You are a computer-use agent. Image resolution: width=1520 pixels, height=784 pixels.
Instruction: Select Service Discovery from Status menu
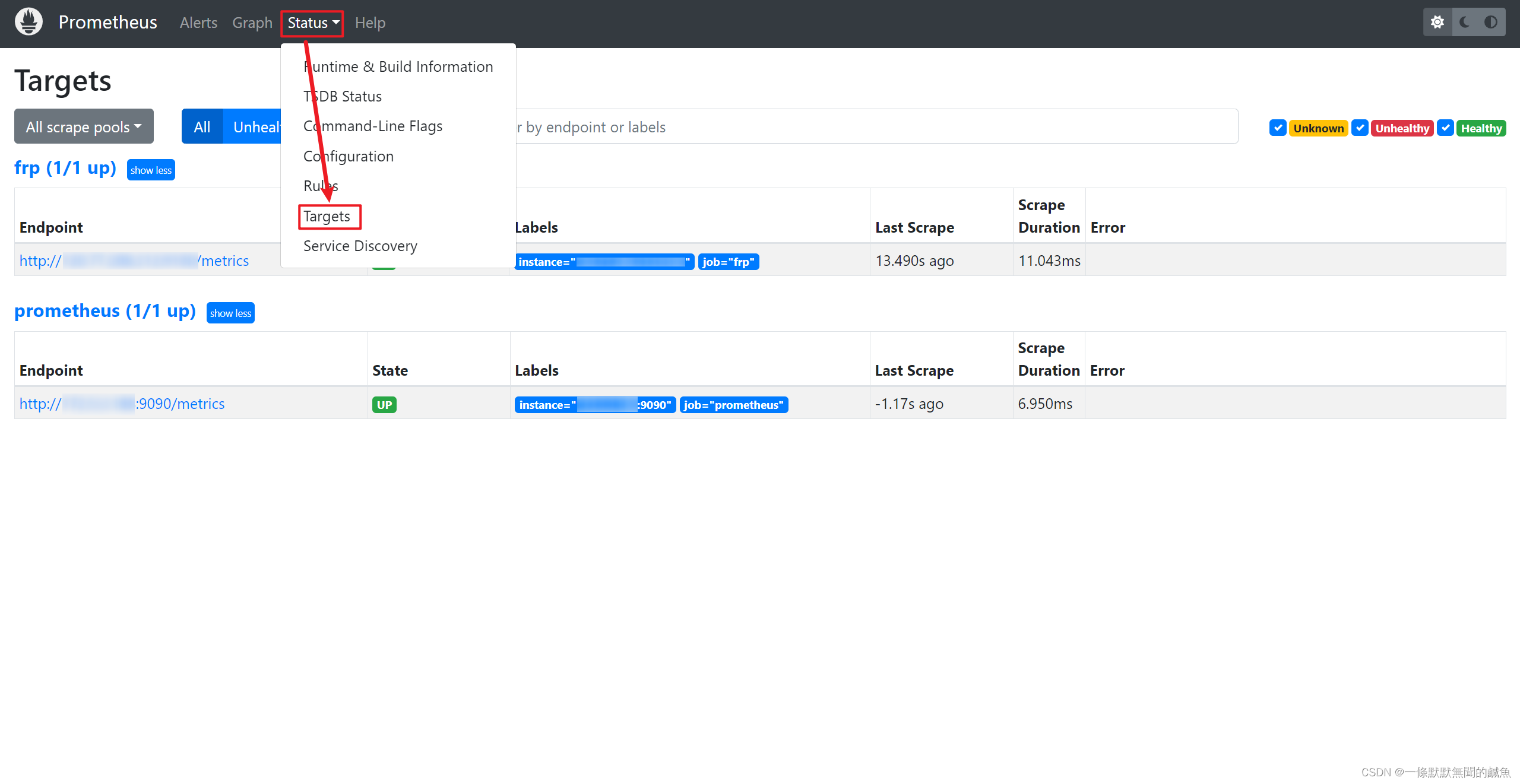coord(360,246)
